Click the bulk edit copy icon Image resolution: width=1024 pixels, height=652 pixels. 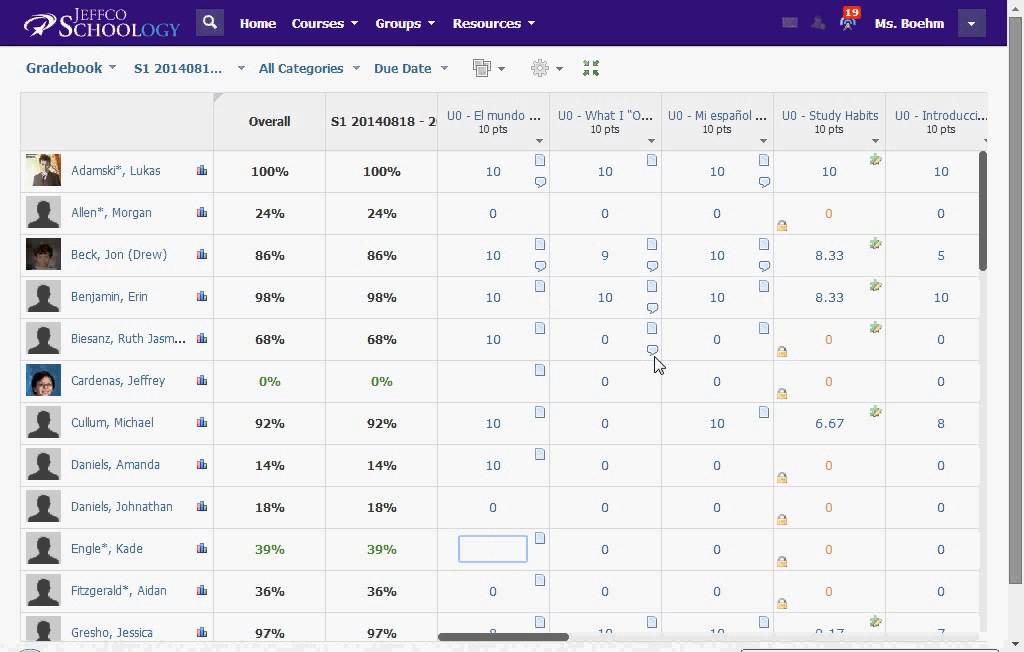(482, 68)
